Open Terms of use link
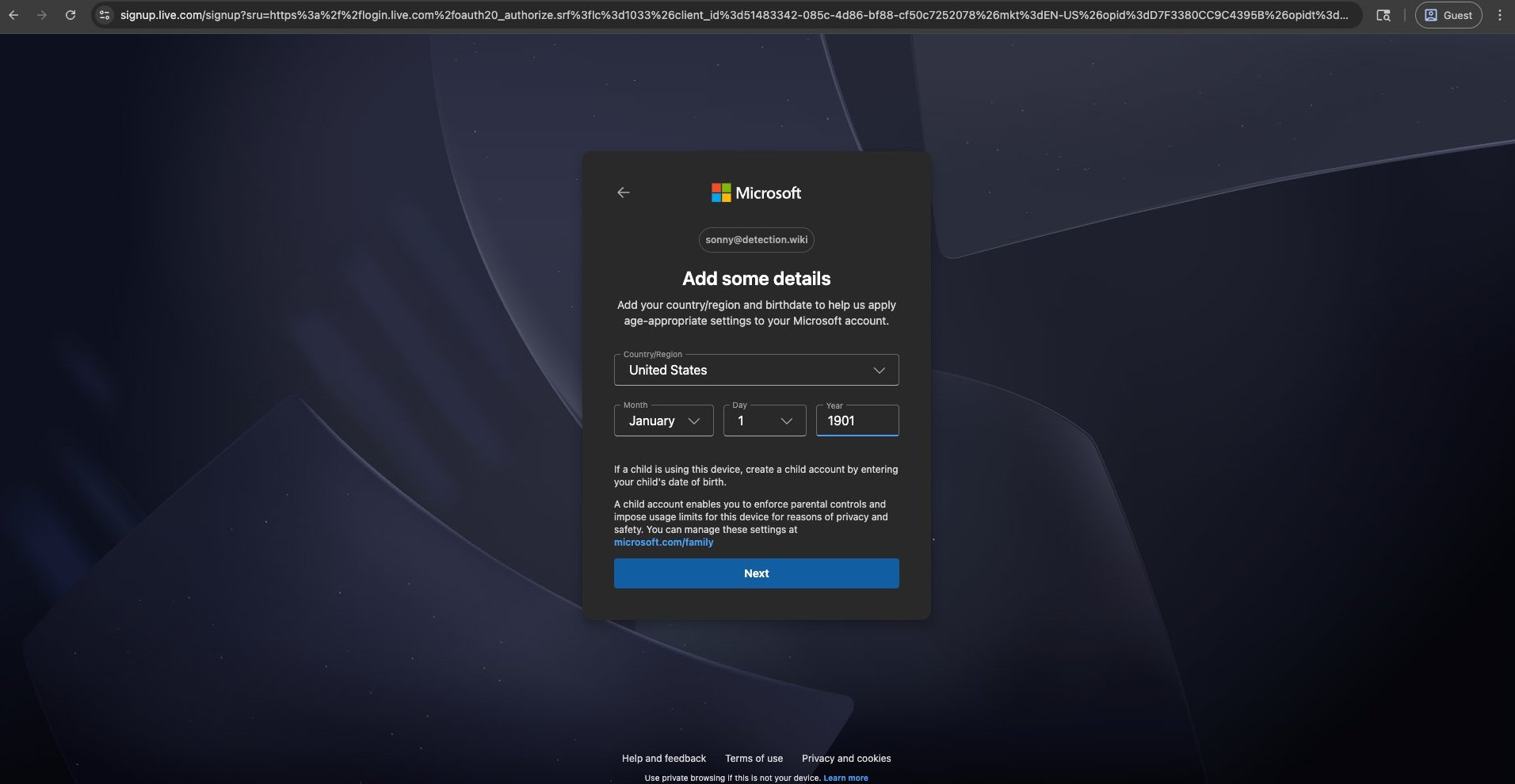 click(x=754, y=759)
